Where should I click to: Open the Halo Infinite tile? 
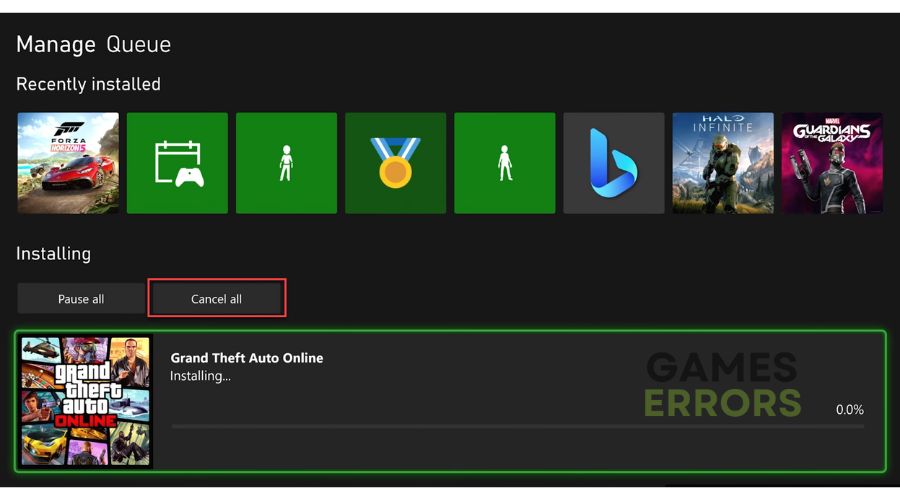[x=723, y=163]
